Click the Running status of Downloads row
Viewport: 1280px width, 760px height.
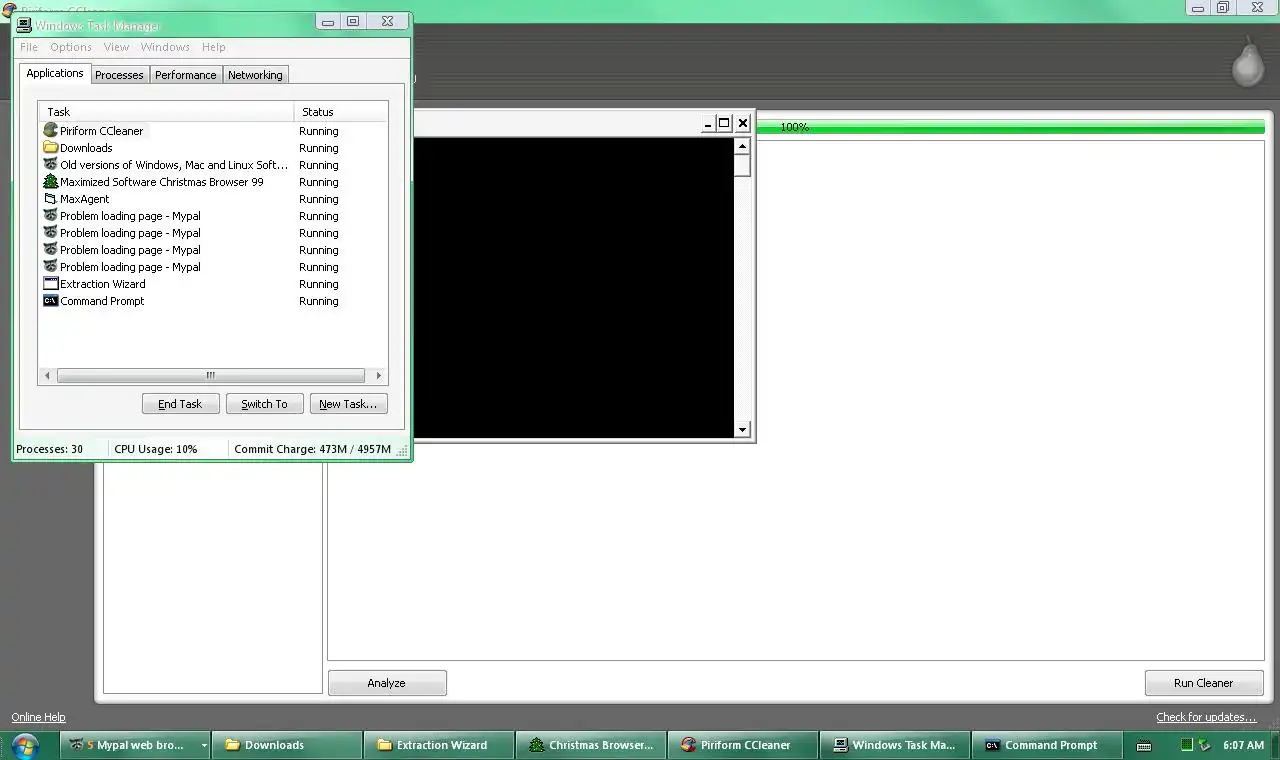coord(318,148)
